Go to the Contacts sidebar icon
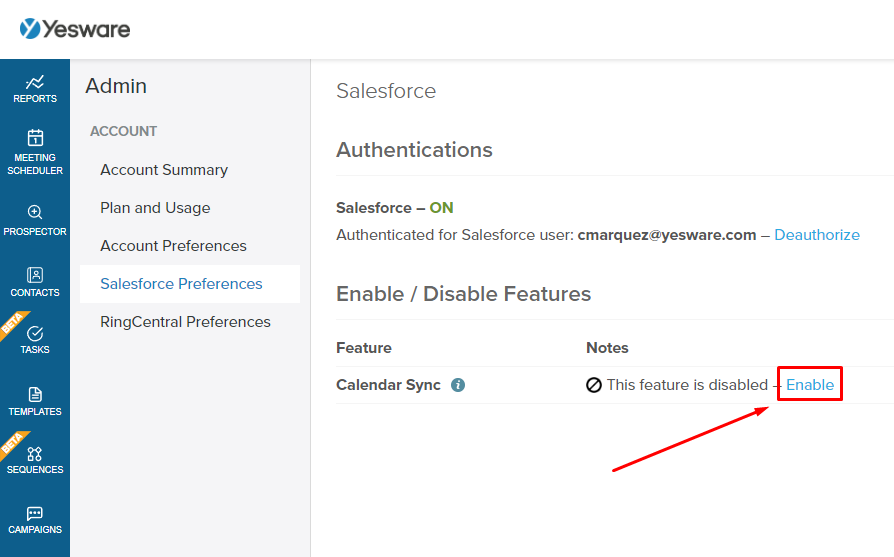This screenshot has height=557, width=894. pos(35,275)
